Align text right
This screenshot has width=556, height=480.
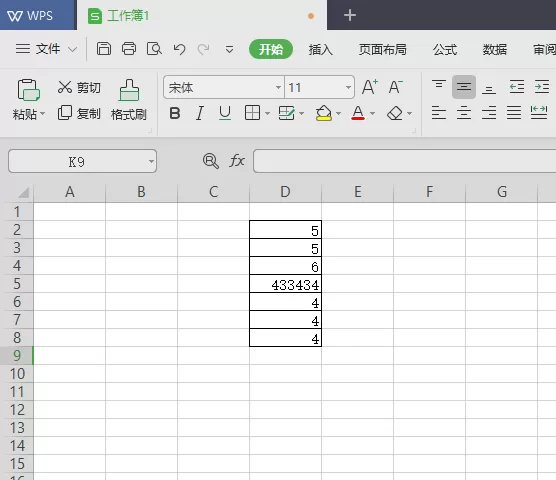[x=489, y=113]
